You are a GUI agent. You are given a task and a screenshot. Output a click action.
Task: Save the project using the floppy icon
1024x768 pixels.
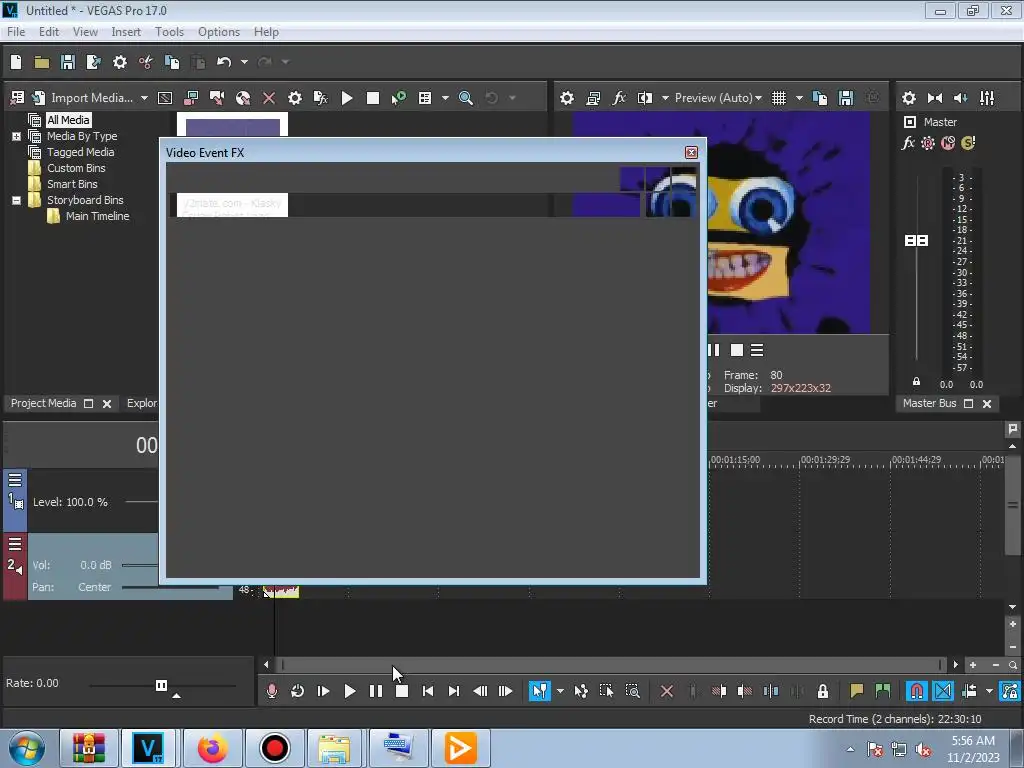pos(68,62)
